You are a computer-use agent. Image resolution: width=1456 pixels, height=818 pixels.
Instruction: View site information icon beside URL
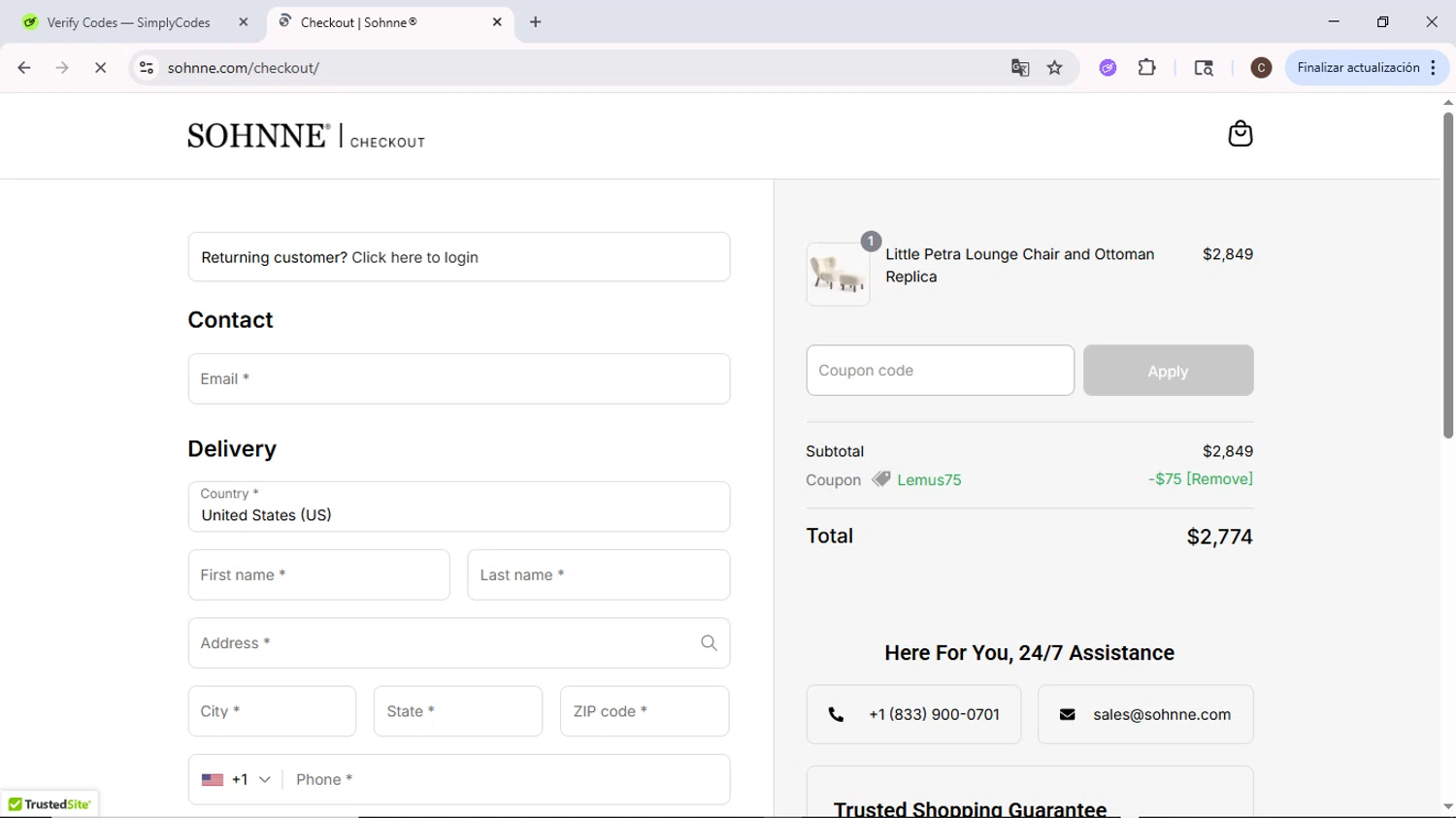pyautogui.click(x=147, y=68)
